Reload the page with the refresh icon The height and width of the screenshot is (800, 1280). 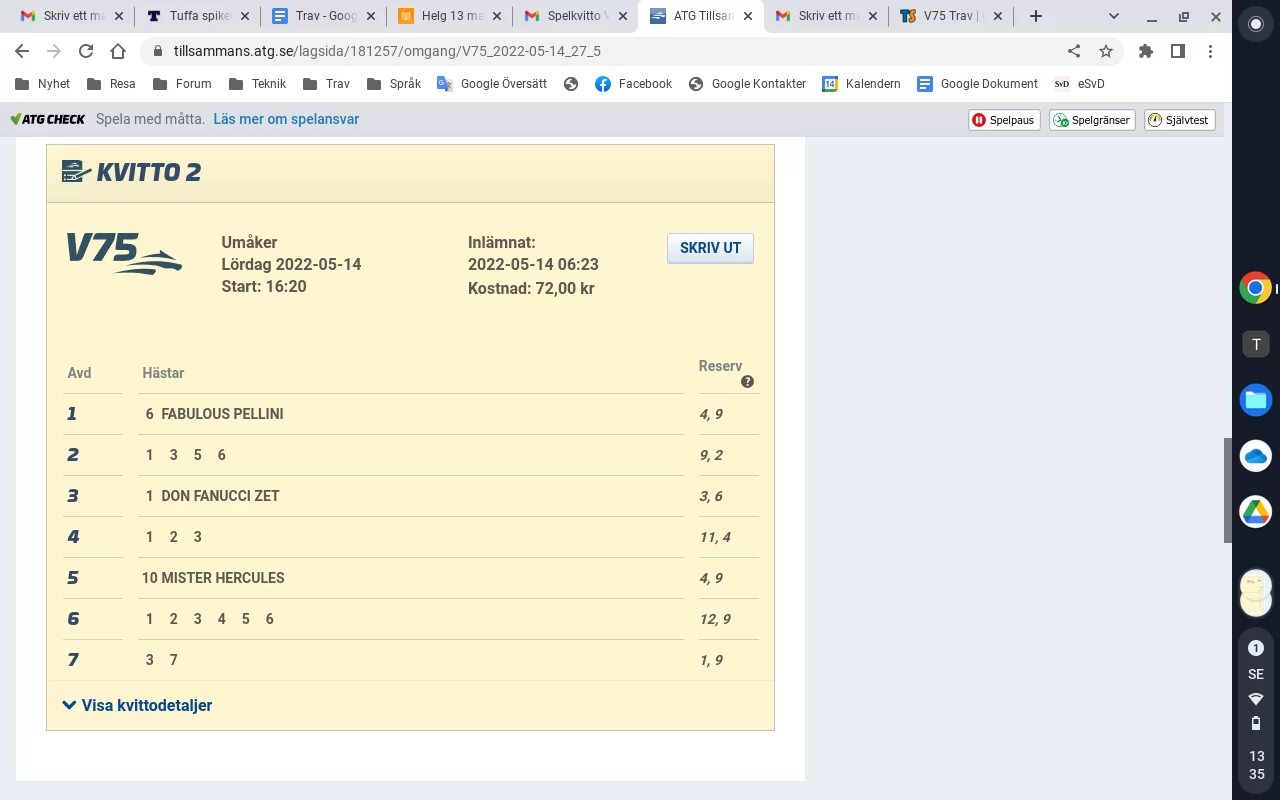pyautogui.click(x=86, y=51)
